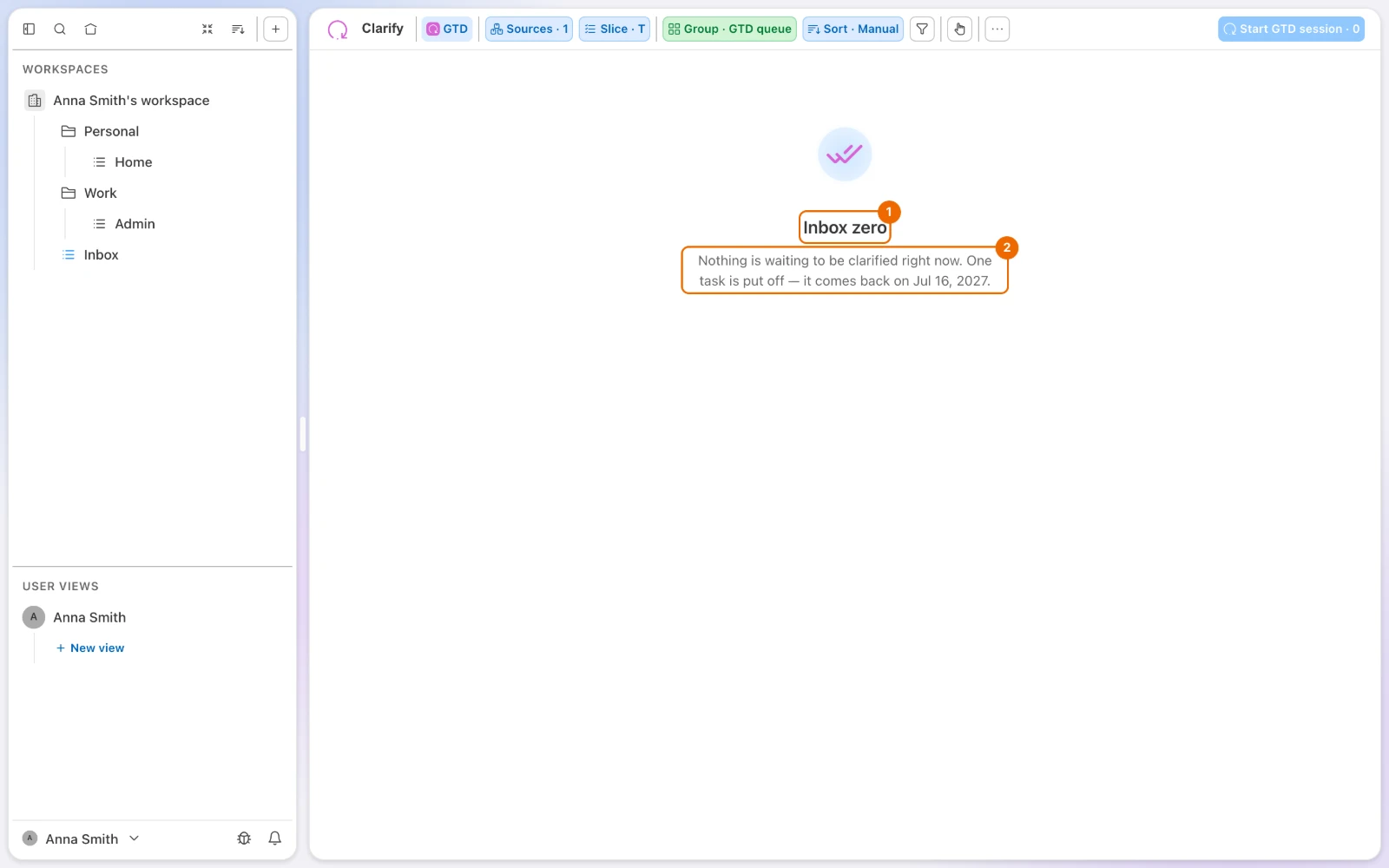Screen dimensions: 1389x868
Task: Click the Clarify view title
Action: pyautogui.click(x=383, y=29)
